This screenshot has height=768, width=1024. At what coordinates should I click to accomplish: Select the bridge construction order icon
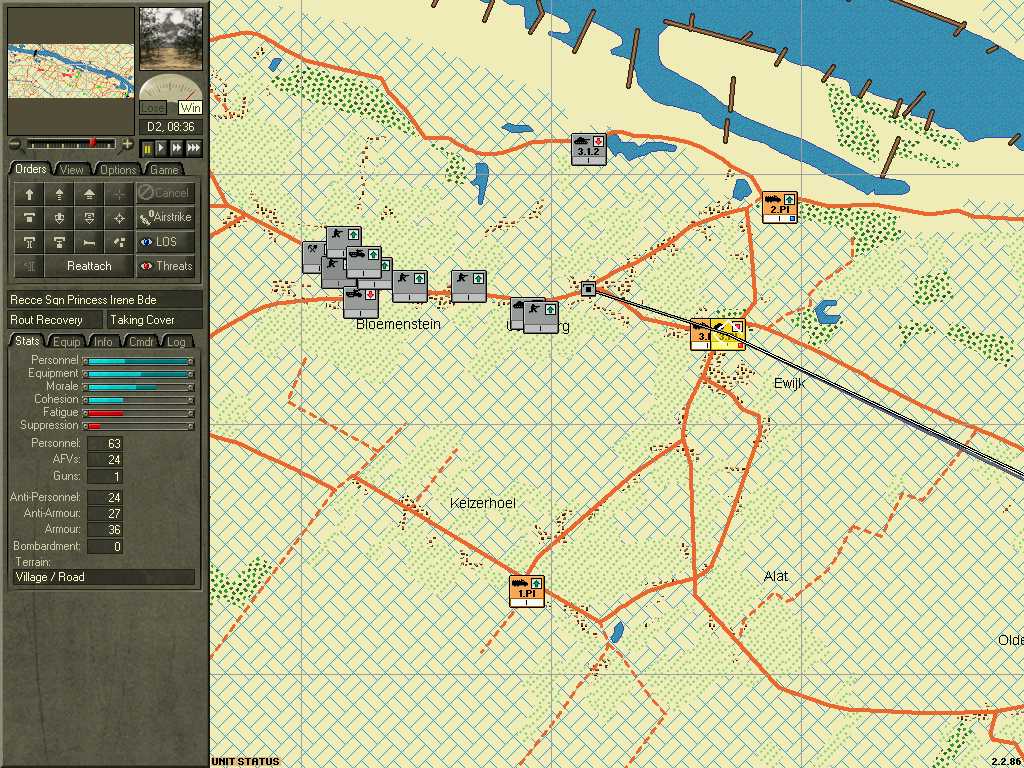tap(29, 242)
